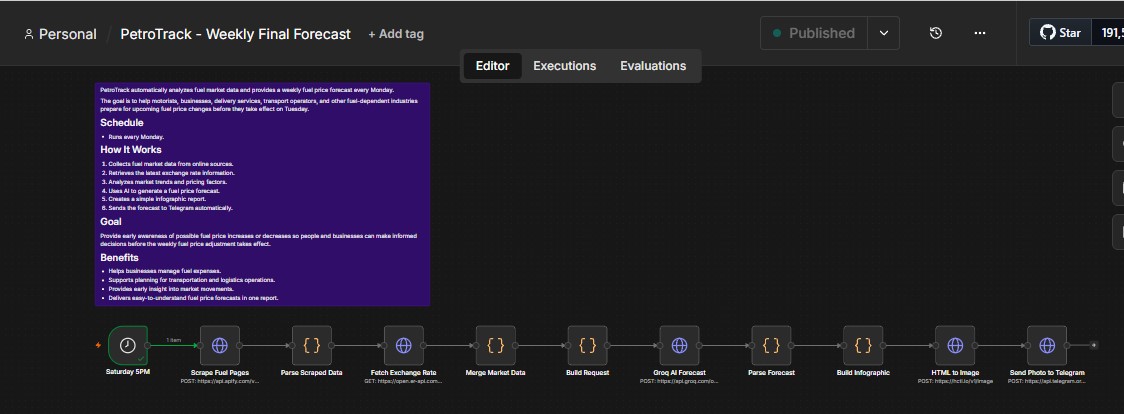Select the Parse Forecast code node
The image size is (1124, 414).
coord(771,345)
